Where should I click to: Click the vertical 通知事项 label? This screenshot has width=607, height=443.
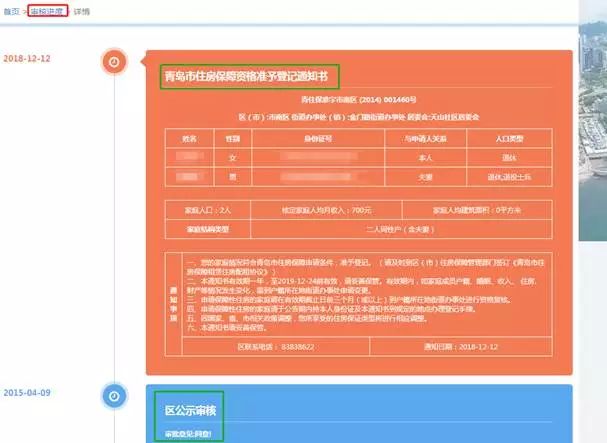point(173,304)
